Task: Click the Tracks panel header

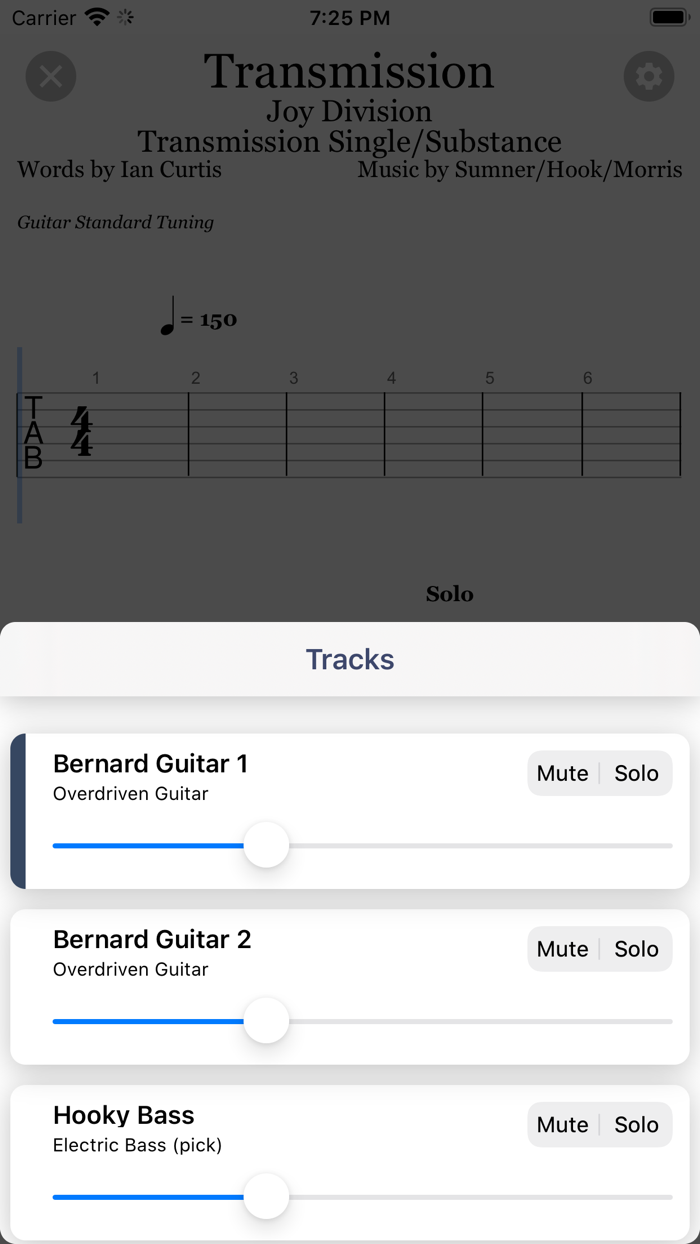Action: tap(350, 659)
